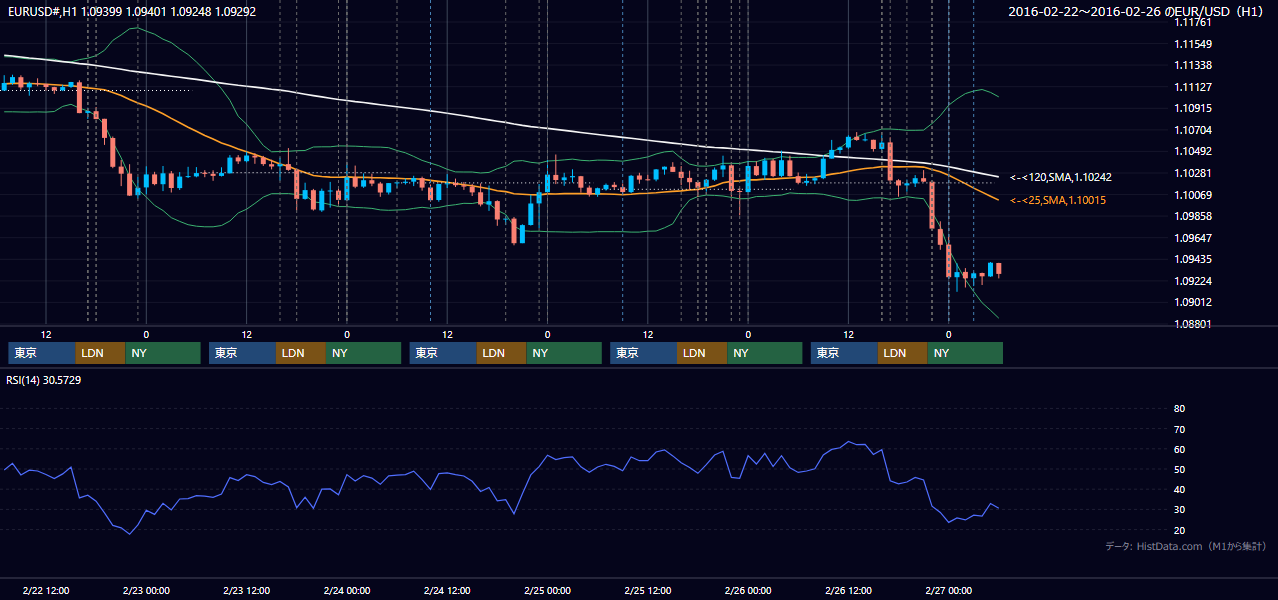Select the 2/25 00:00 time label

[x=547, y=591]
